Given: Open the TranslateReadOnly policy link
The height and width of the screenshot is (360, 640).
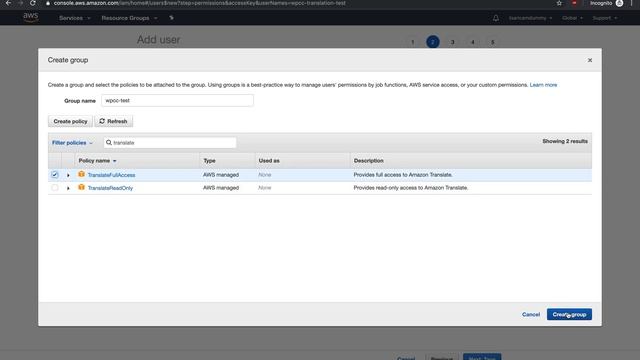Looking at the screenshot, I should click(110, 188).
